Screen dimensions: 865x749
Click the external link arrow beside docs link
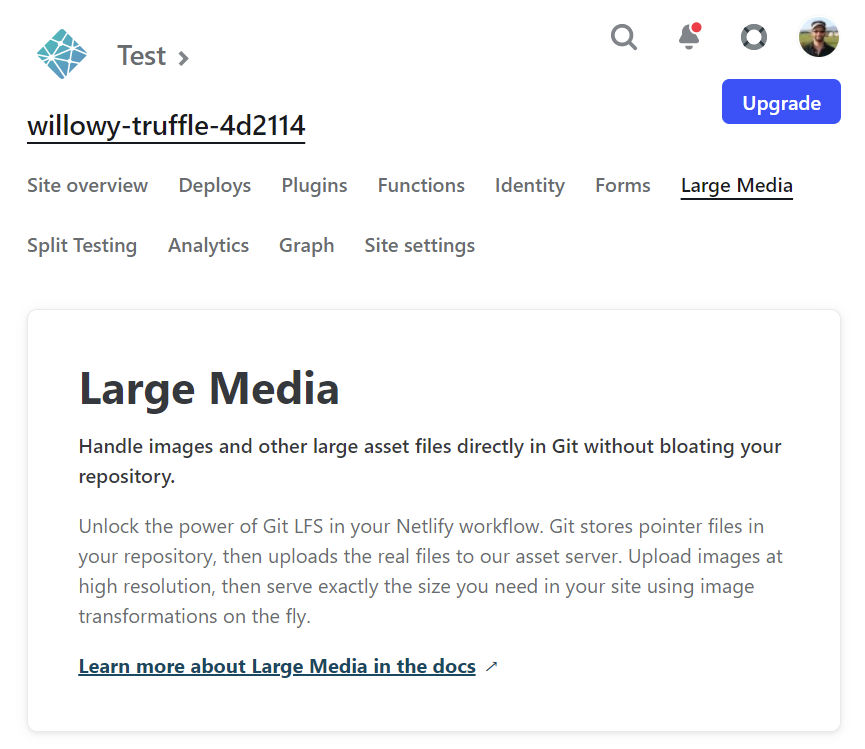click(x=492, y=666)
